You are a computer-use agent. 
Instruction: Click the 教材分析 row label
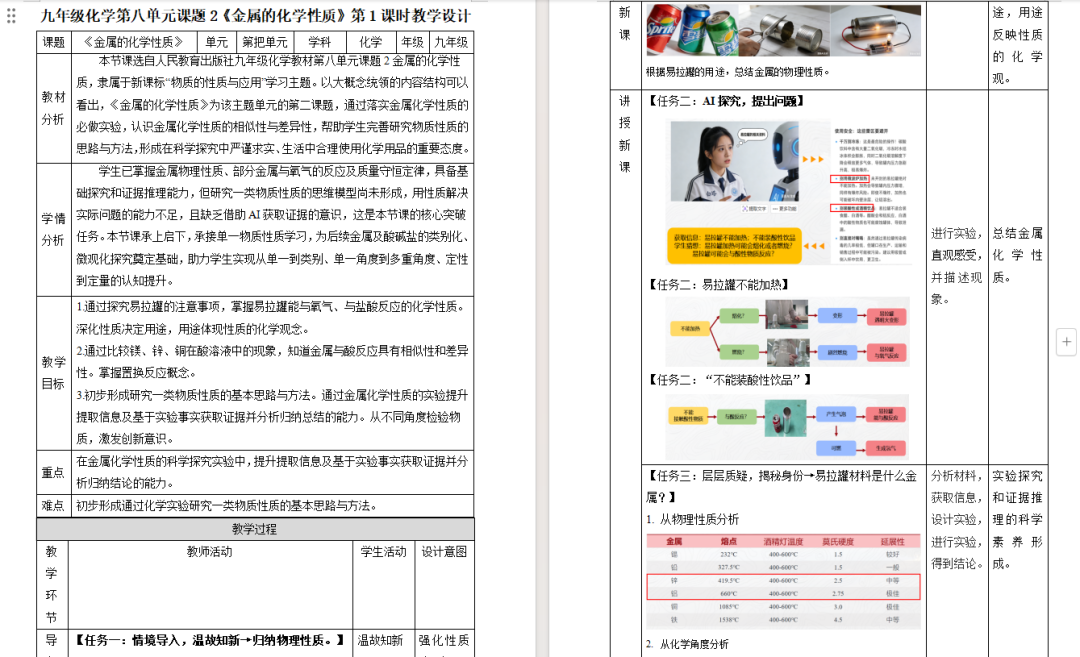pyautogui.click(x=53, y=108)
